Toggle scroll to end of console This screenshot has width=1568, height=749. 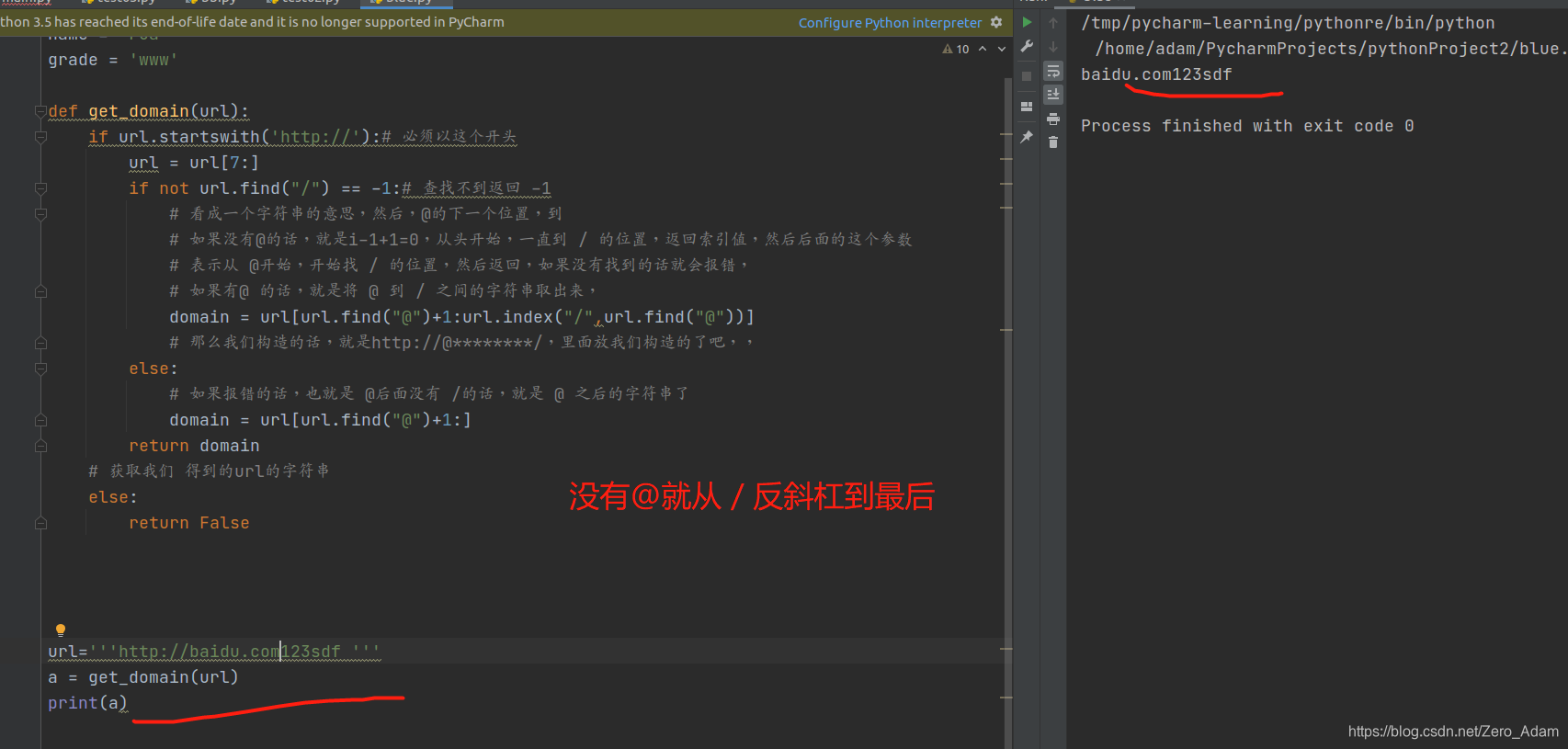1053,94
